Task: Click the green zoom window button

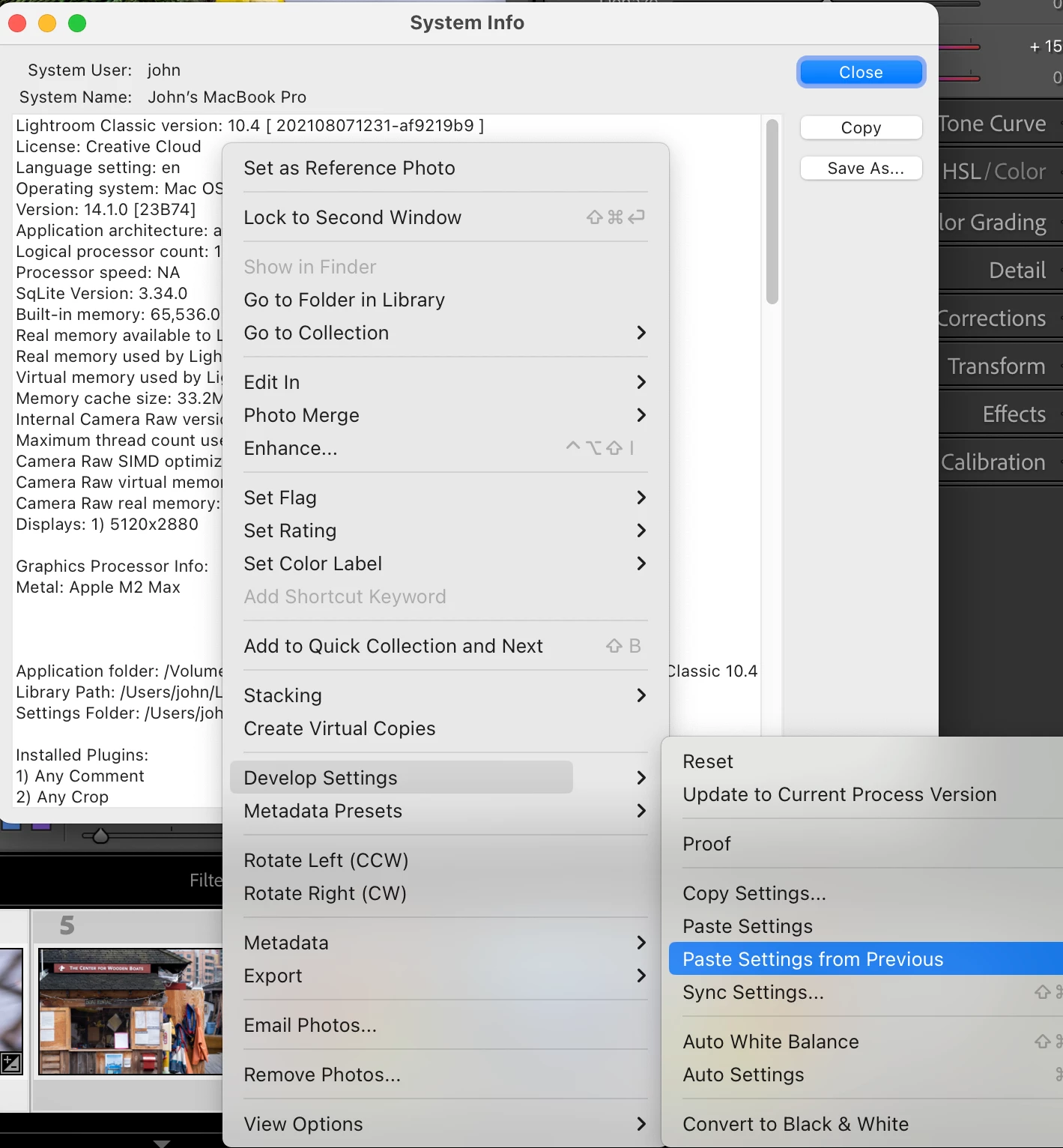Action: pos(77,23)
